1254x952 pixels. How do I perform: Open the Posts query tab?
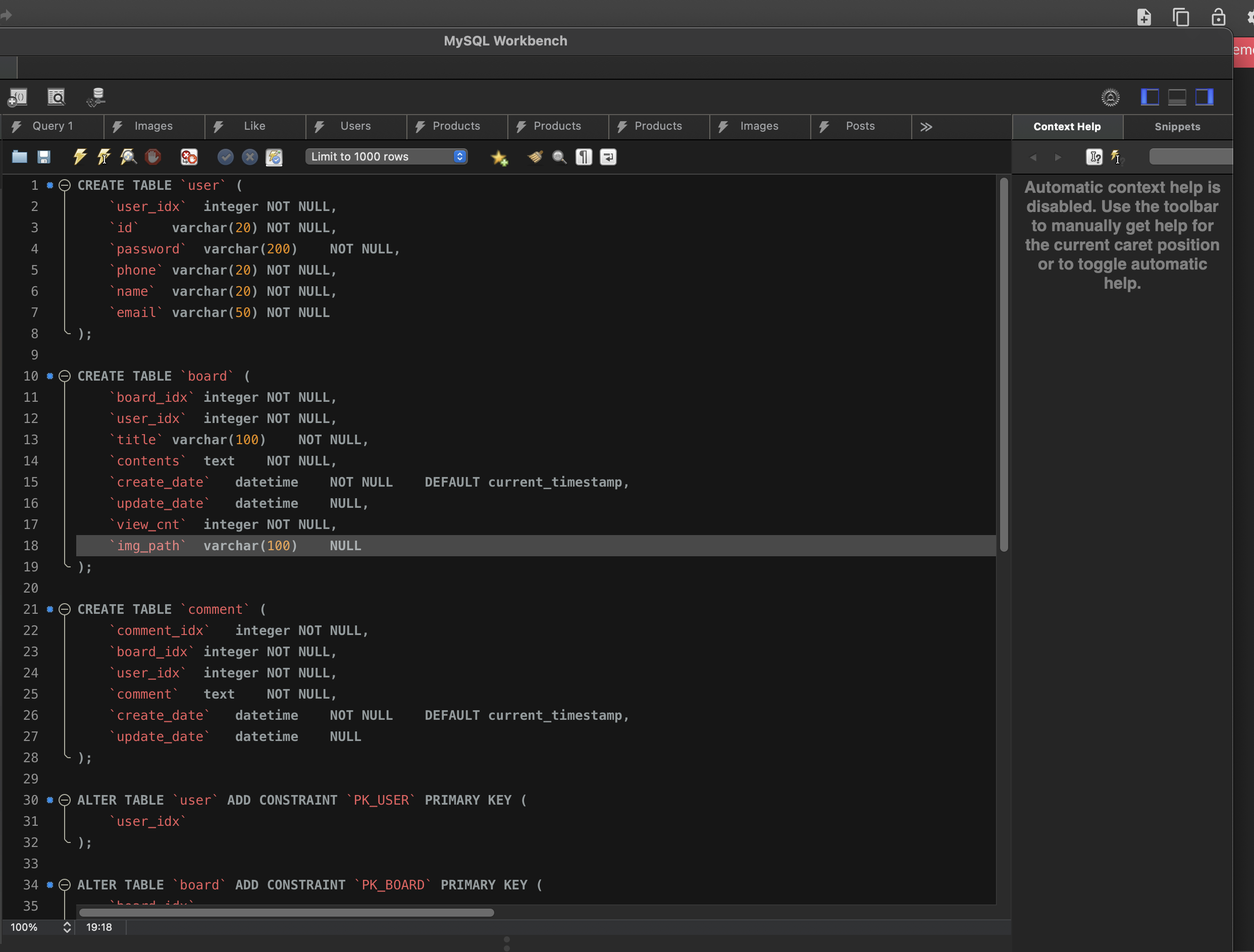(x=860, y=126)
